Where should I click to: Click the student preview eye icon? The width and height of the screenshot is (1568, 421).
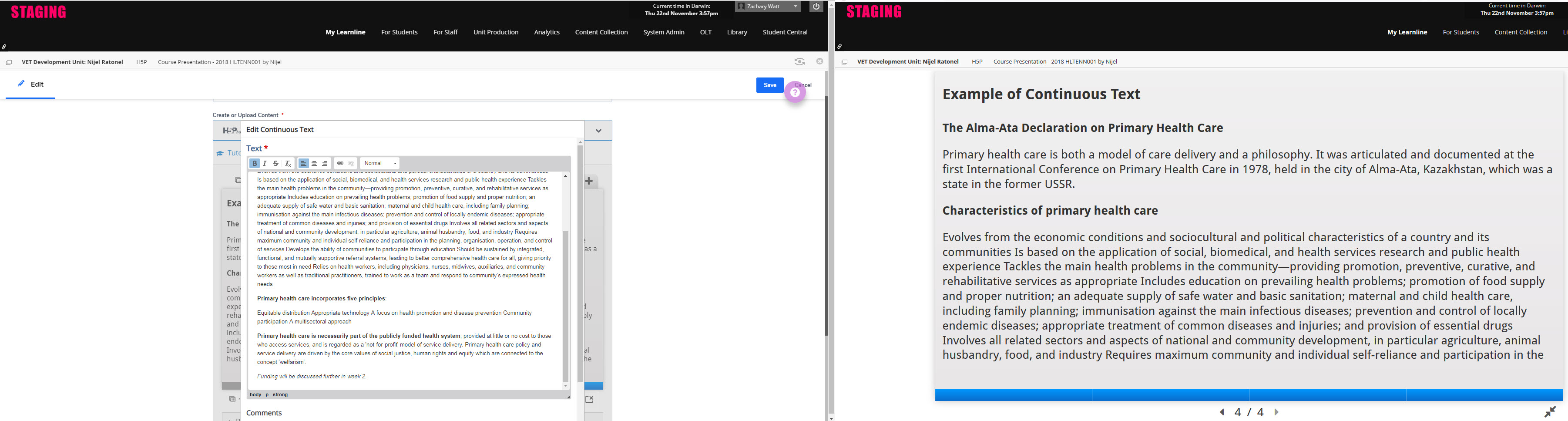pyautogui.click(x=799, y=61)
